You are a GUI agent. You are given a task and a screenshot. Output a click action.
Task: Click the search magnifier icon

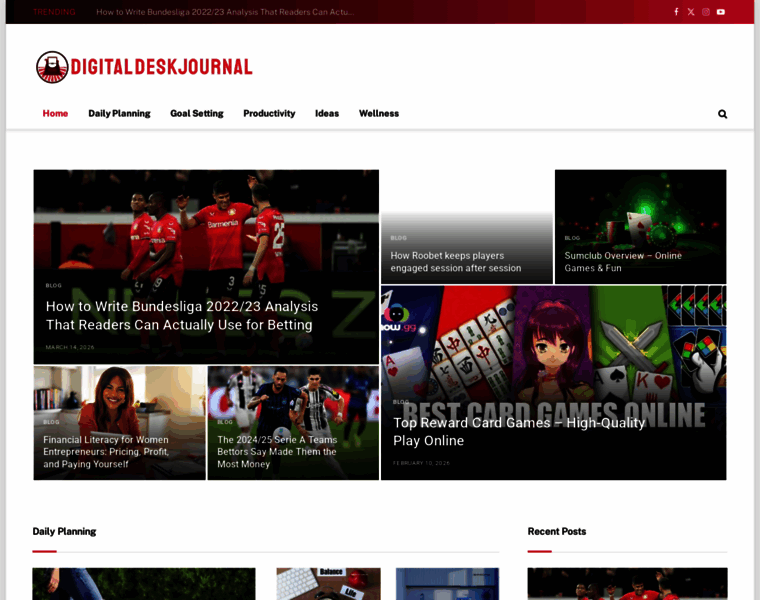[722, 114]
